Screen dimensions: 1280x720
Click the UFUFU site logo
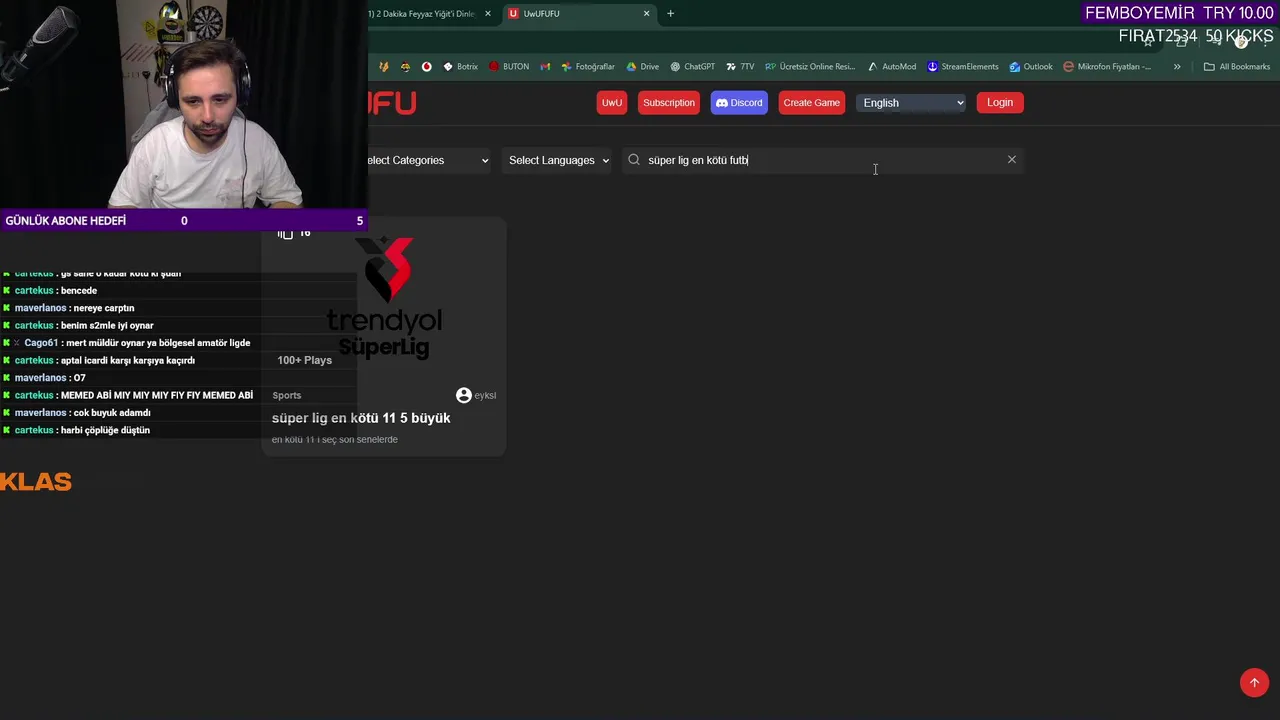click(392, 103)
